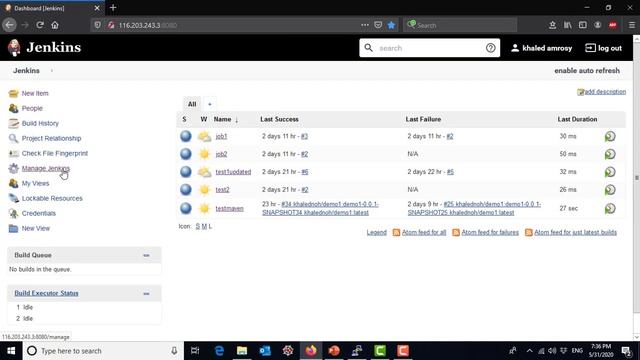Open the testmaven project
The image size is (640, 360).
tap(229, 209)
